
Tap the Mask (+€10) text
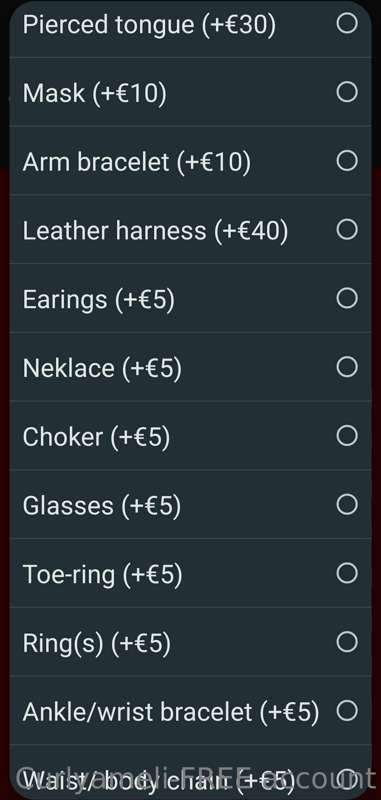tap(94, 94)
